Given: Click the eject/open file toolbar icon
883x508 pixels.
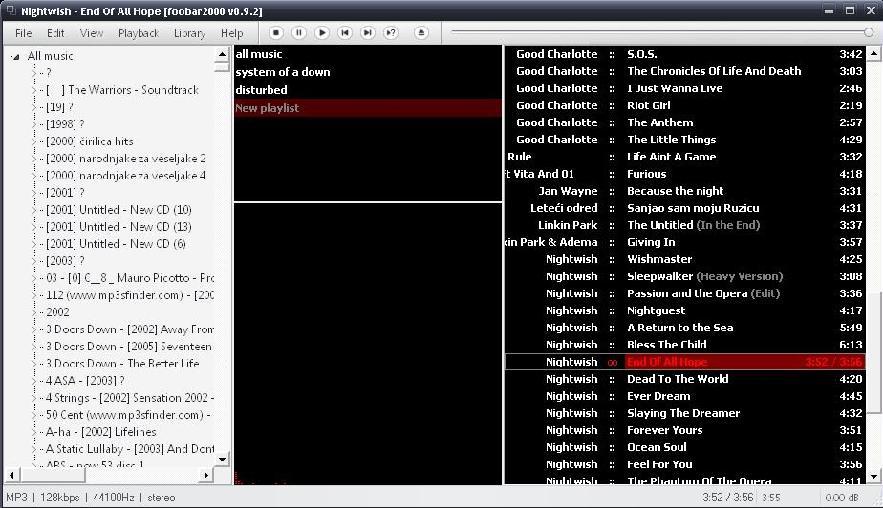Looking at the screenshot, I should tap(421, 33).
